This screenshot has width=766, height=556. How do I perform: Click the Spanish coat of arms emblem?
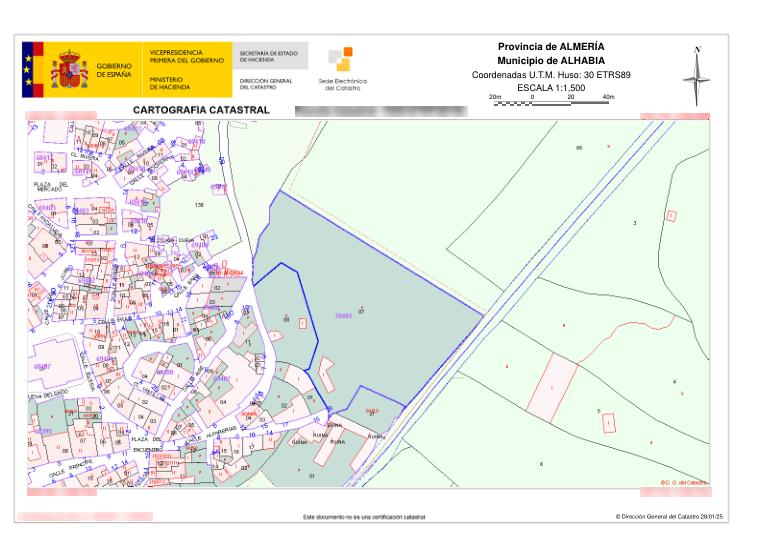tap(70, 69)
